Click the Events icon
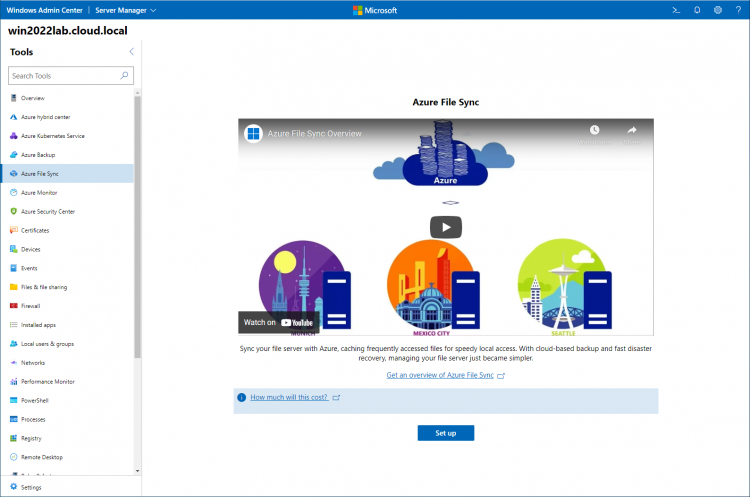750x497 pixels. pyautogui.click(x=13, y=268)
